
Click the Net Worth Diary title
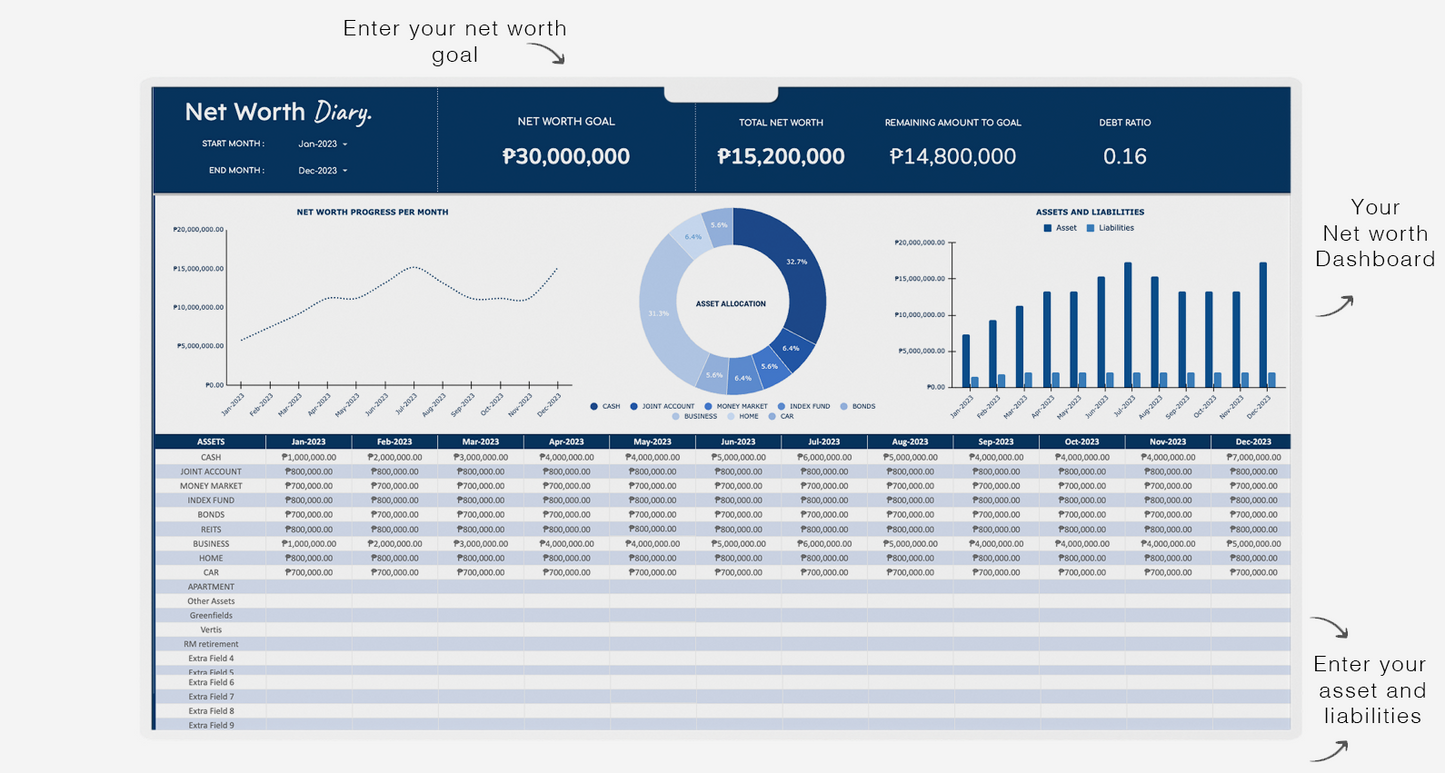coord(278,112)
